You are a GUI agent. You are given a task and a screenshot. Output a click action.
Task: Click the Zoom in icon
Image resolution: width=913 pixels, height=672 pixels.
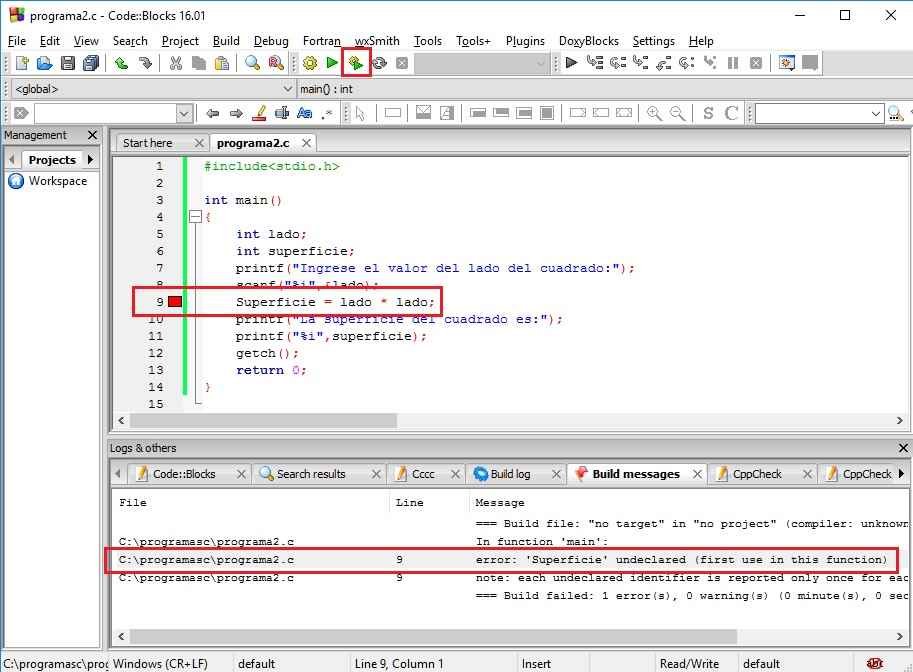(655, 113)
